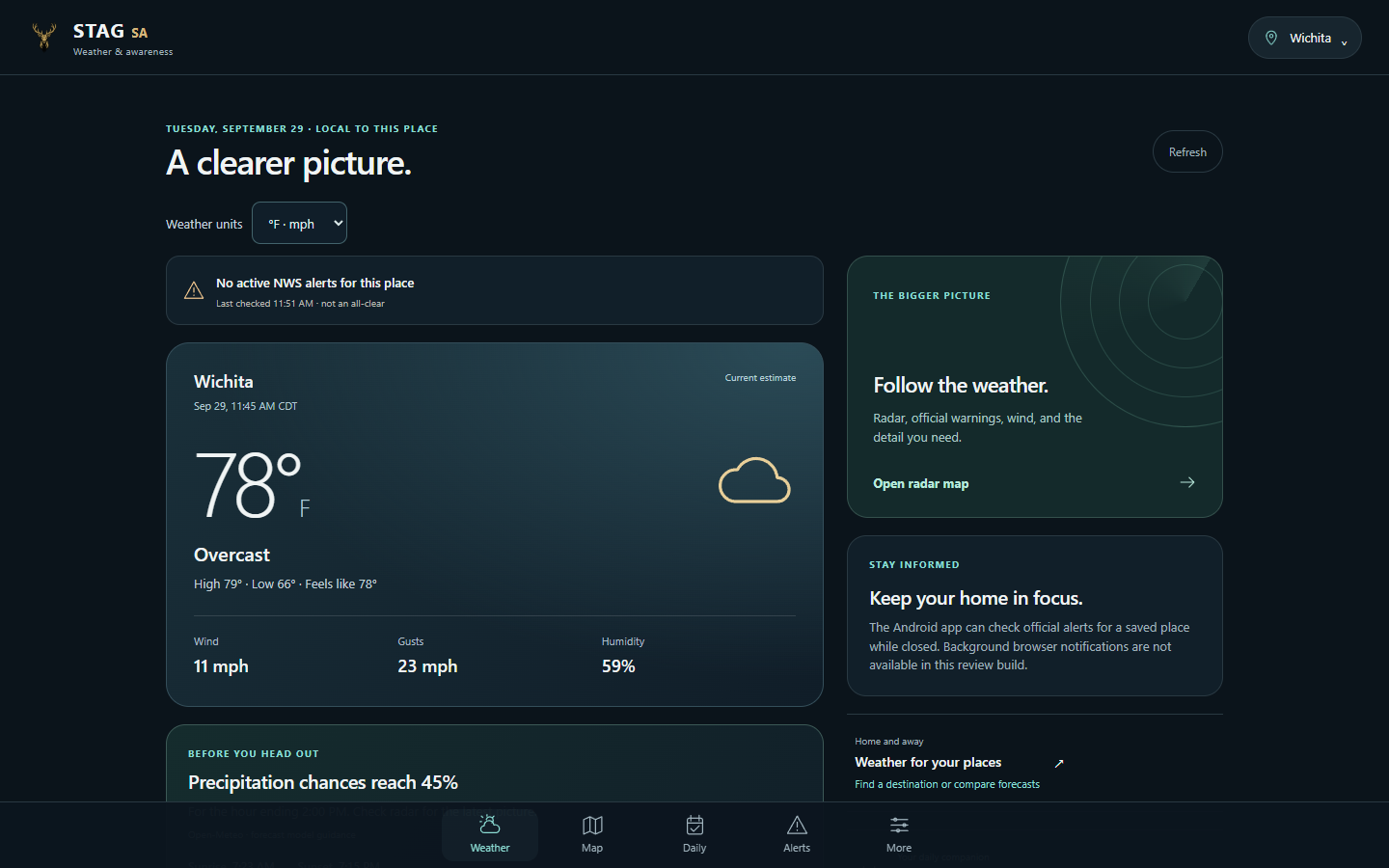Click the chevron in the Wichita location button
The height and width of the screenshot is (868, 1389).
(x=1344, y=41)
